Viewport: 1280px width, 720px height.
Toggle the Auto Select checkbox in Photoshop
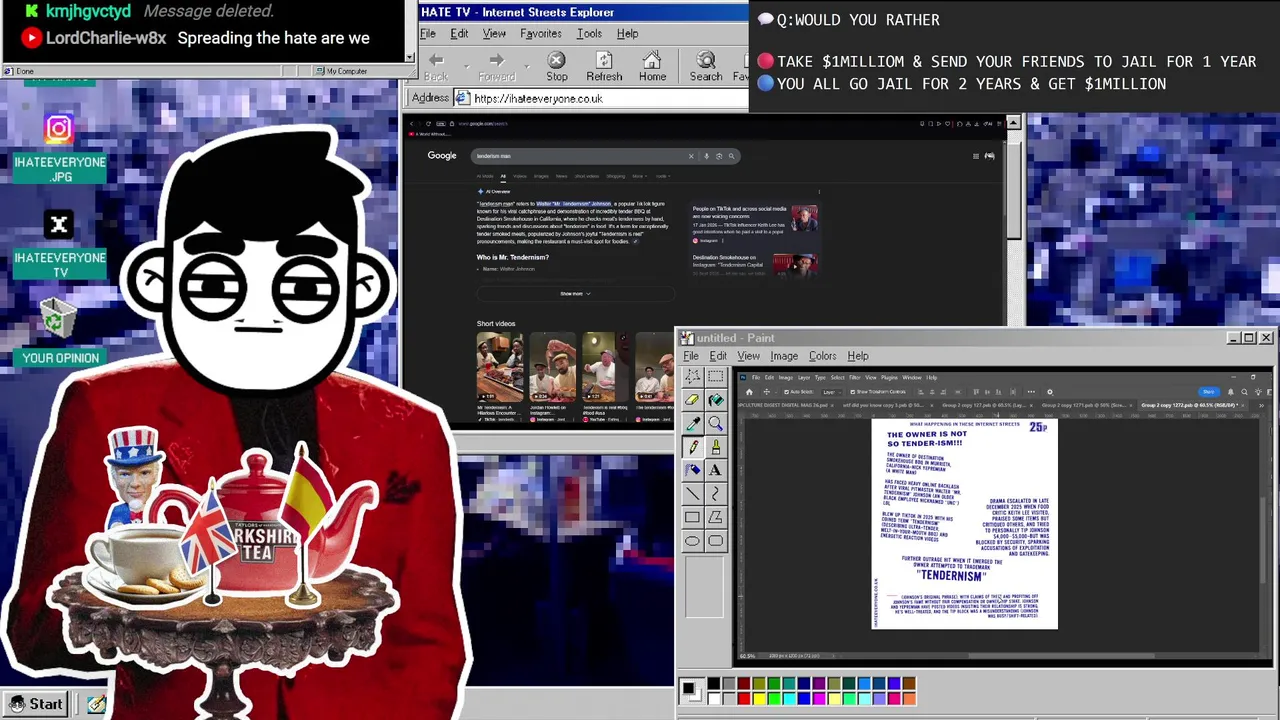click(787, 392)
